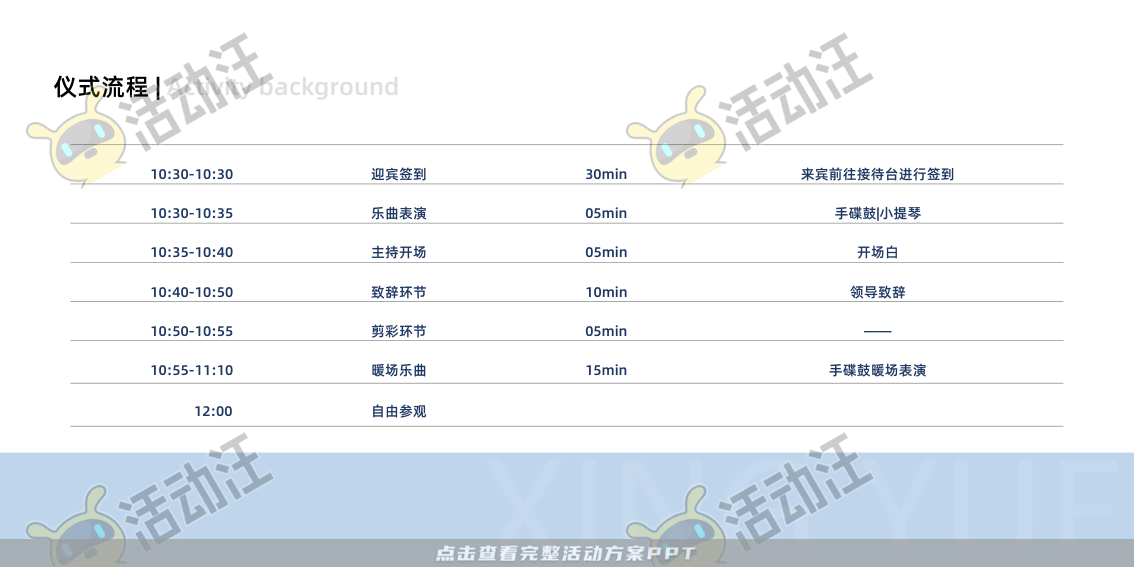Select the 10min duration cell
This screenshot has width=1134, height=567.
606,292
